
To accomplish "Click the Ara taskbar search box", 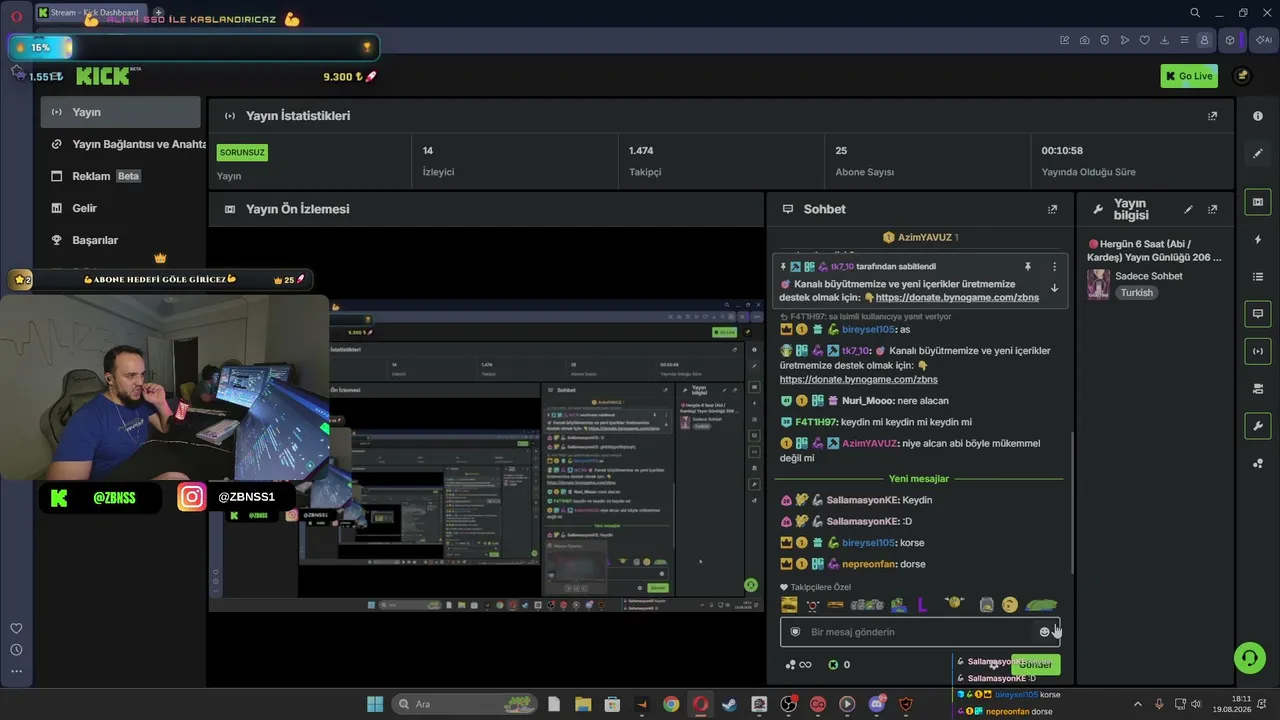I will point(465,704).
